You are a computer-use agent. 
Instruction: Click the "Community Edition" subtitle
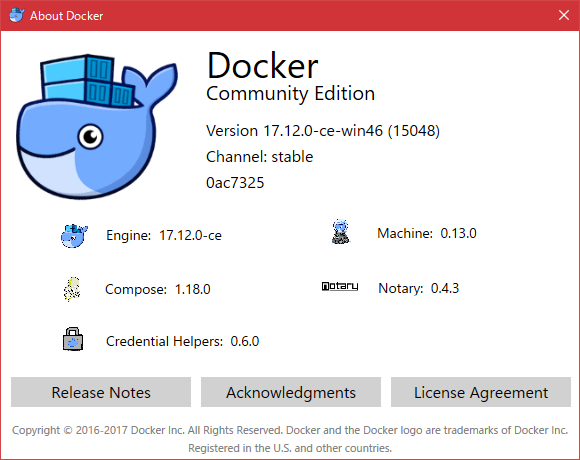click(290, 94)
